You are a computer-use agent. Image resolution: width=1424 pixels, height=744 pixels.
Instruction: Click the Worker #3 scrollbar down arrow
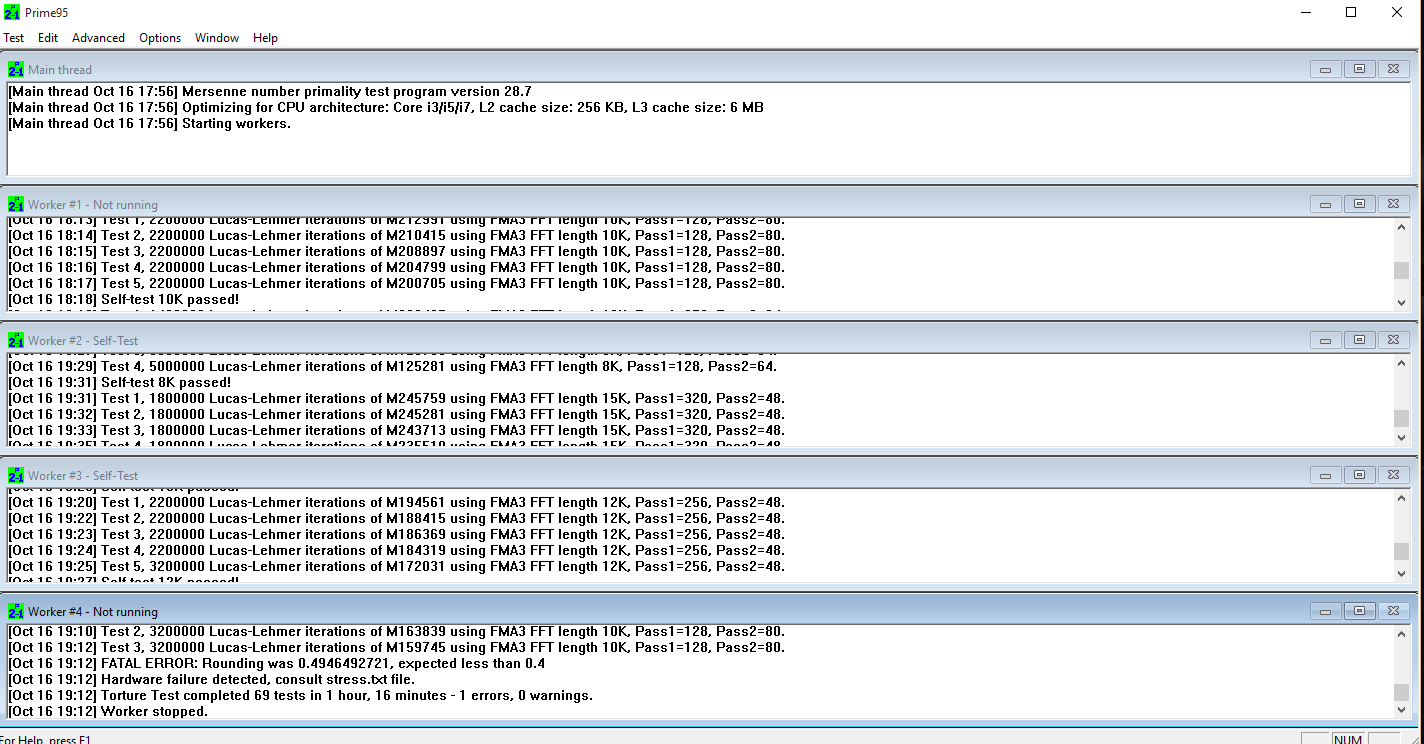pos(1401,573)
